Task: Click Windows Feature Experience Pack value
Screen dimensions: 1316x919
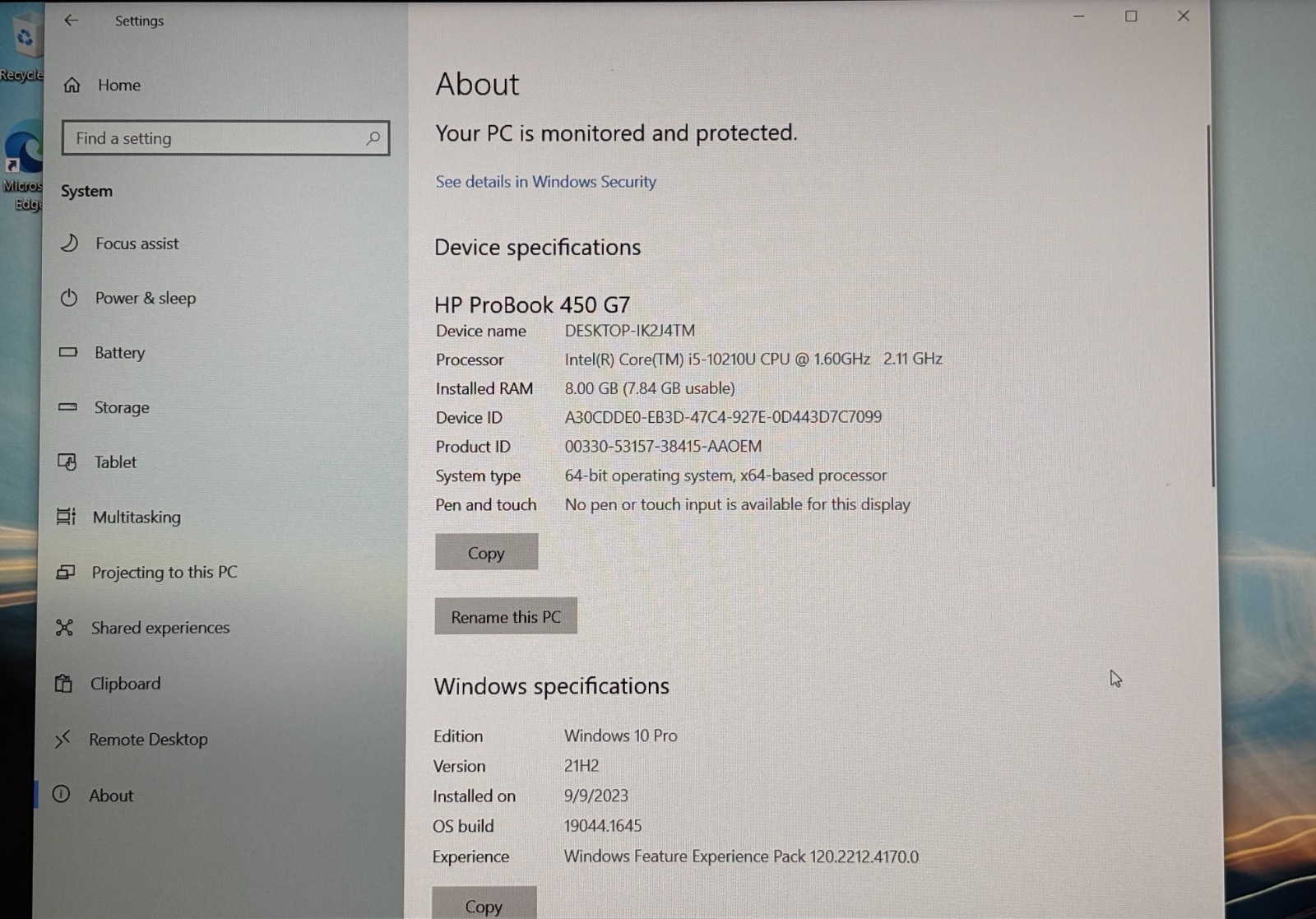Action: click(741, 856)
